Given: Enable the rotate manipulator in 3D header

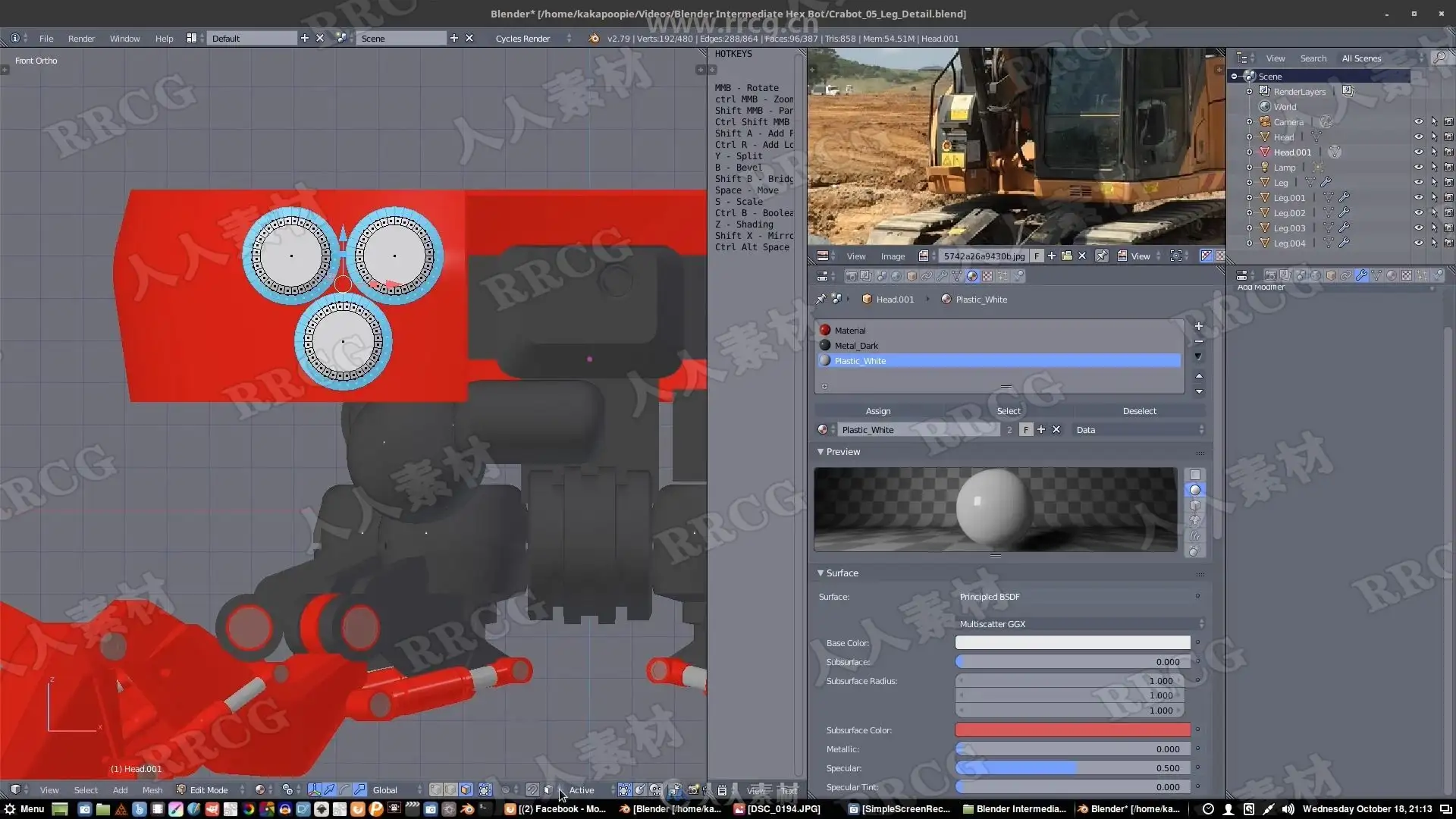Looking at the screenshot, I should pyautogui.click(x=344, y=789).
